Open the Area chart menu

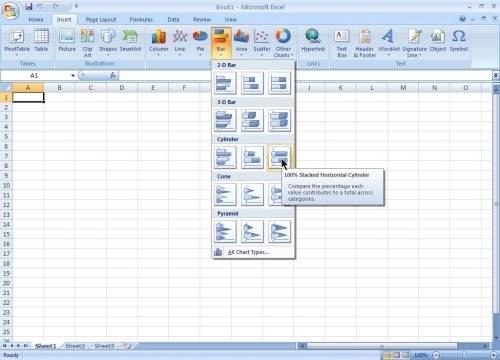242,42
